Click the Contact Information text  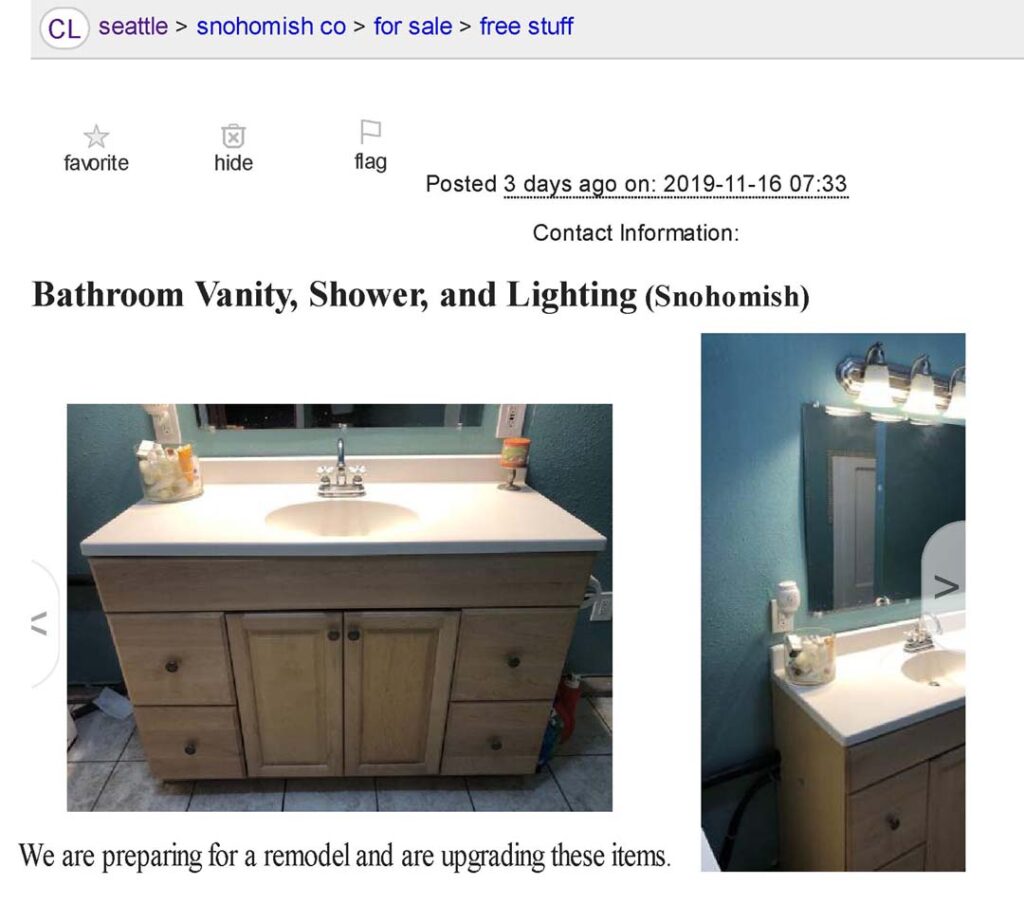635,232
